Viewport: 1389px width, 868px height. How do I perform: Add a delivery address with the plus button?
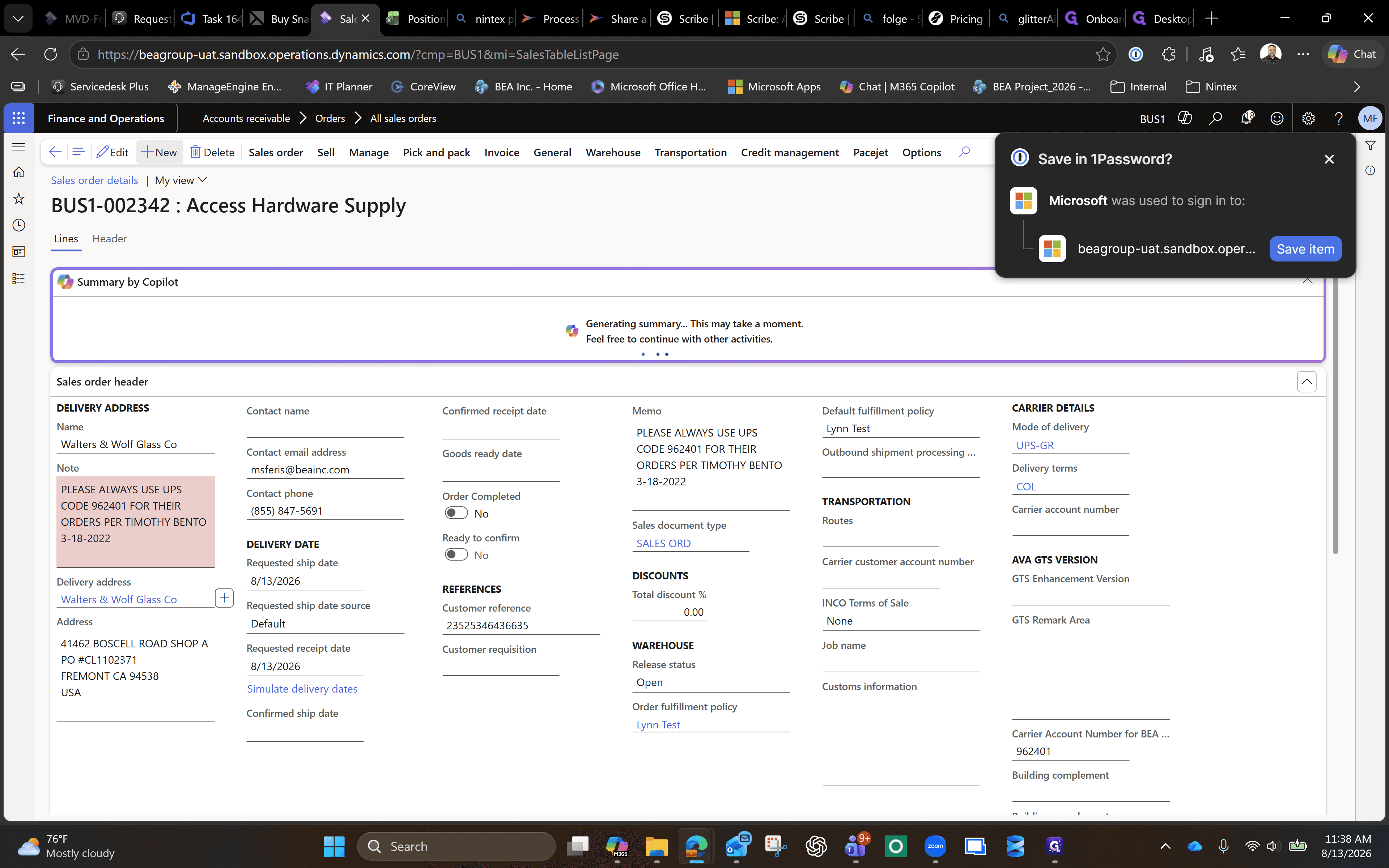(x=224, y=598)
